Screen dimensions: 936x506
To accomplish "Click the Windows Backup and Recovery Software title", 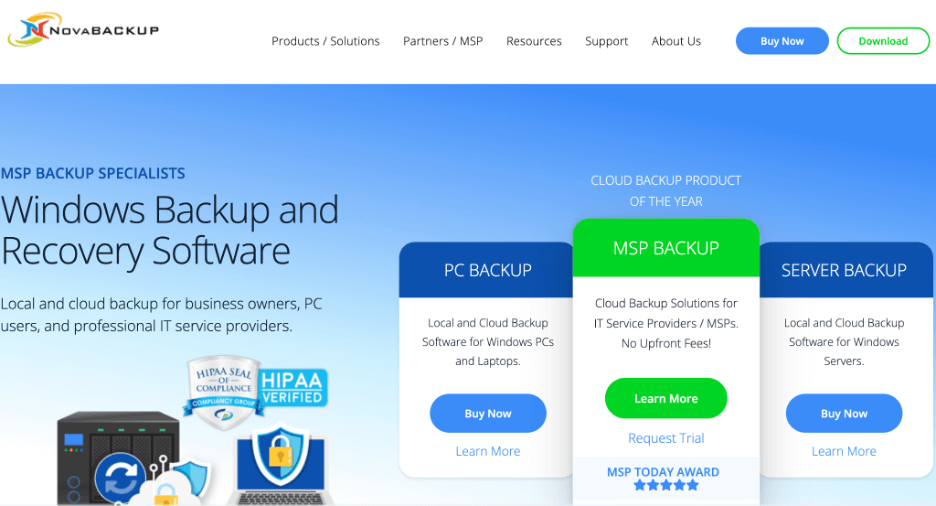I will click(170, 230).
